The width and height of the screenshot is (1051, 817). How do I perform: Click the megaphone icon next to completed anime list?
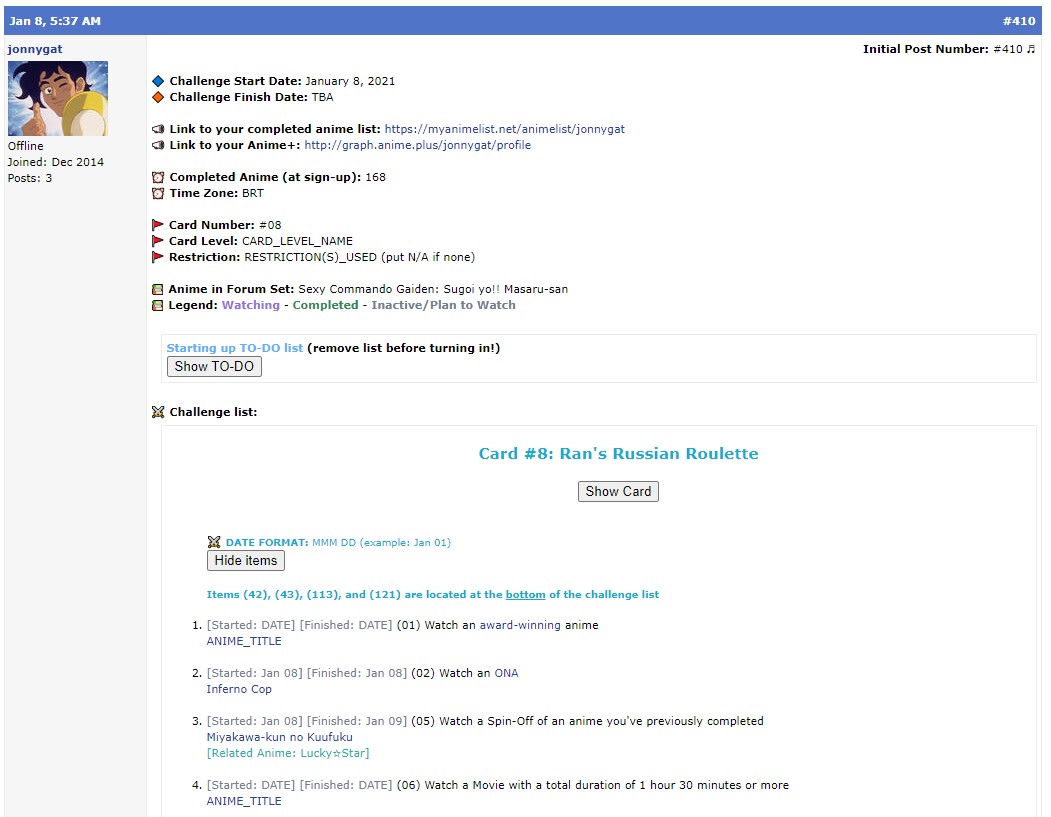[158, 128]
